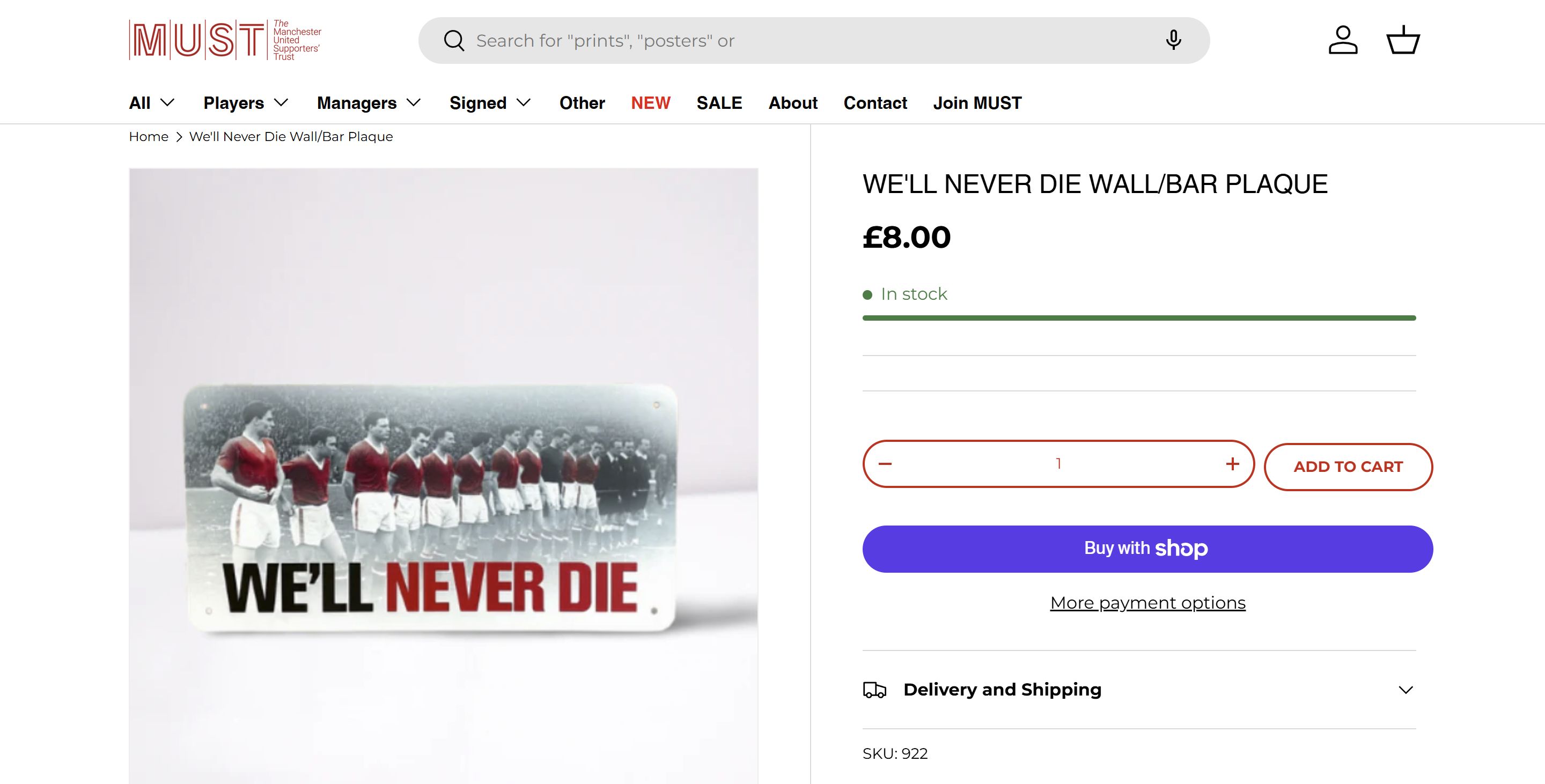Open More payment options link

[1147, 603]
